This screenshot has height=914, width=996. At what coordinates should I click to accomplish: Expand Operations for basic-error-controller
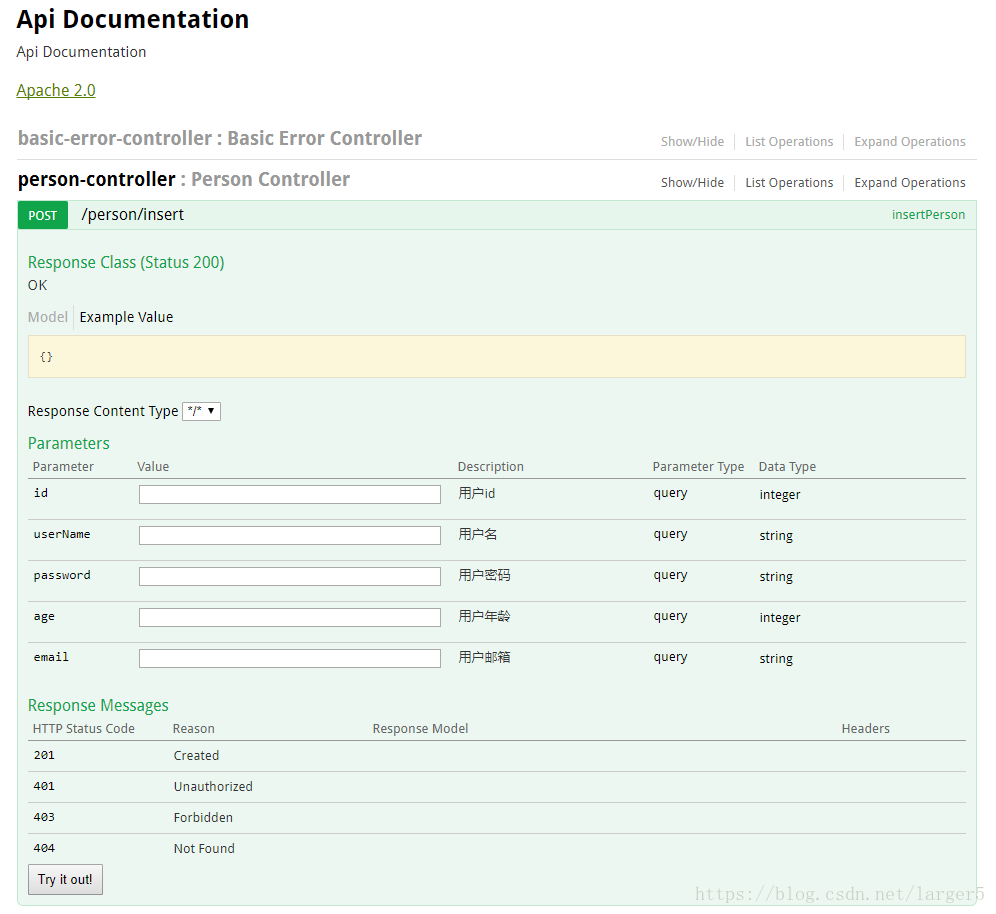(909, 142)
